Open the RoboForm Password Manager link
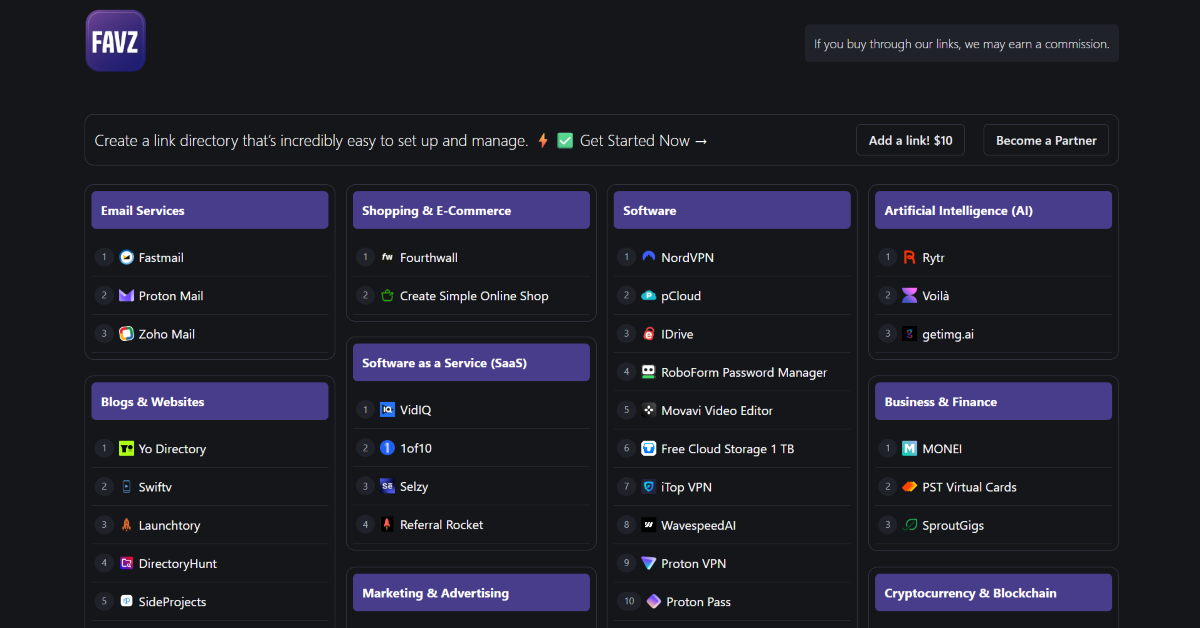The height and width of the screenshot is (628, 1200). pyautogui.click(x=744, y=373)
